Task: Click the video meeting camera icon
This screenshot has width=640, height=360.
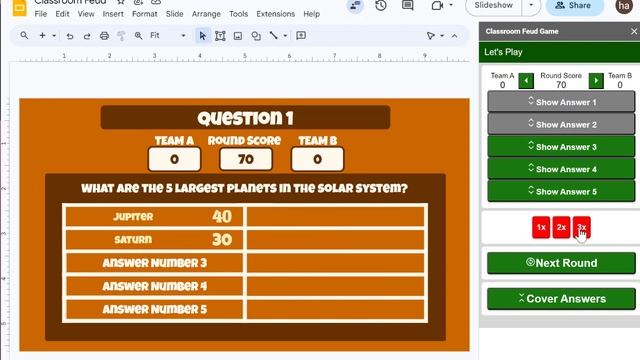Action: click(x=437, y=5)
